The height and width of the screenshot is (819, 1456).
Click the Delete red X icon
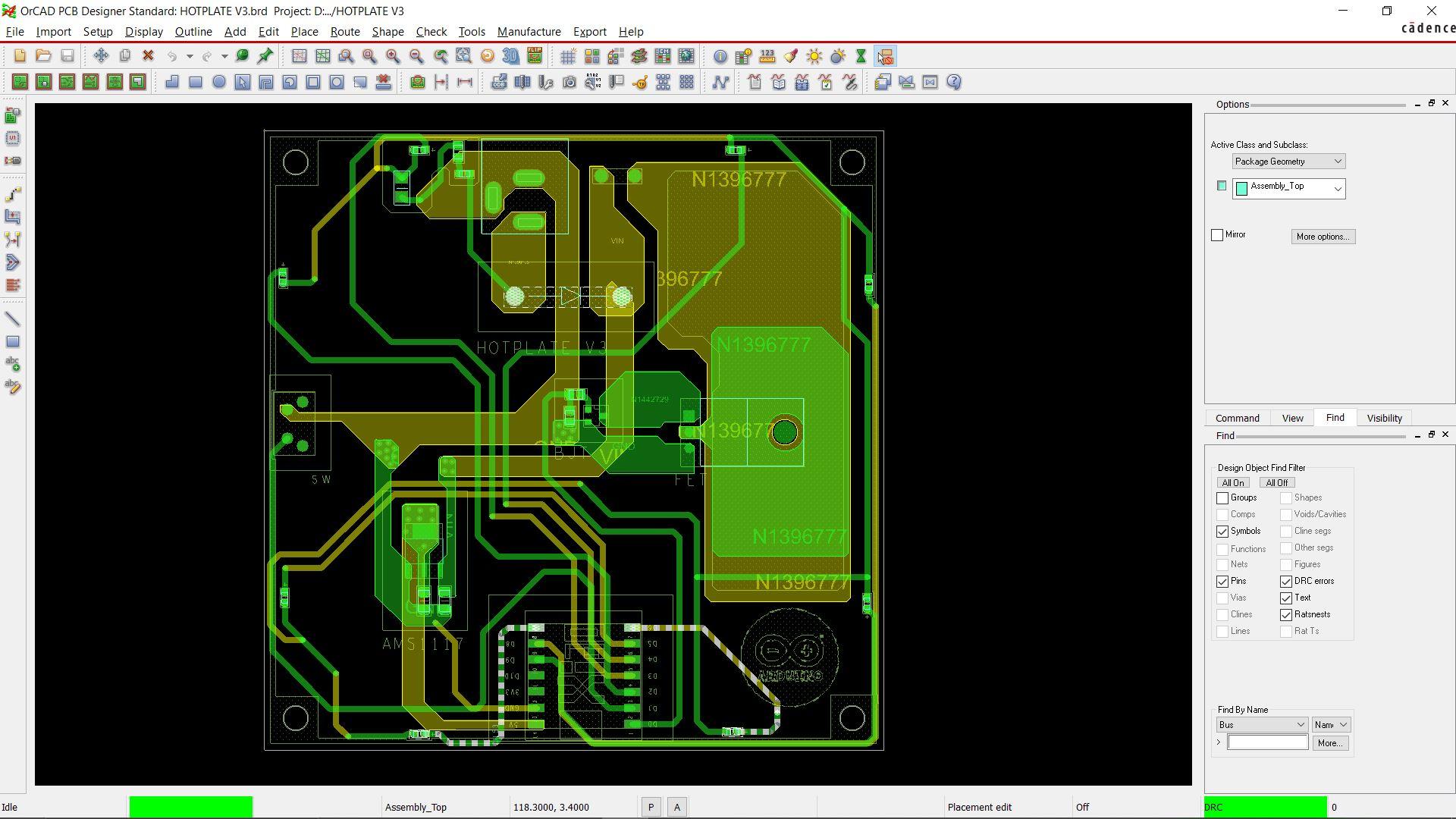coord(149,56)
